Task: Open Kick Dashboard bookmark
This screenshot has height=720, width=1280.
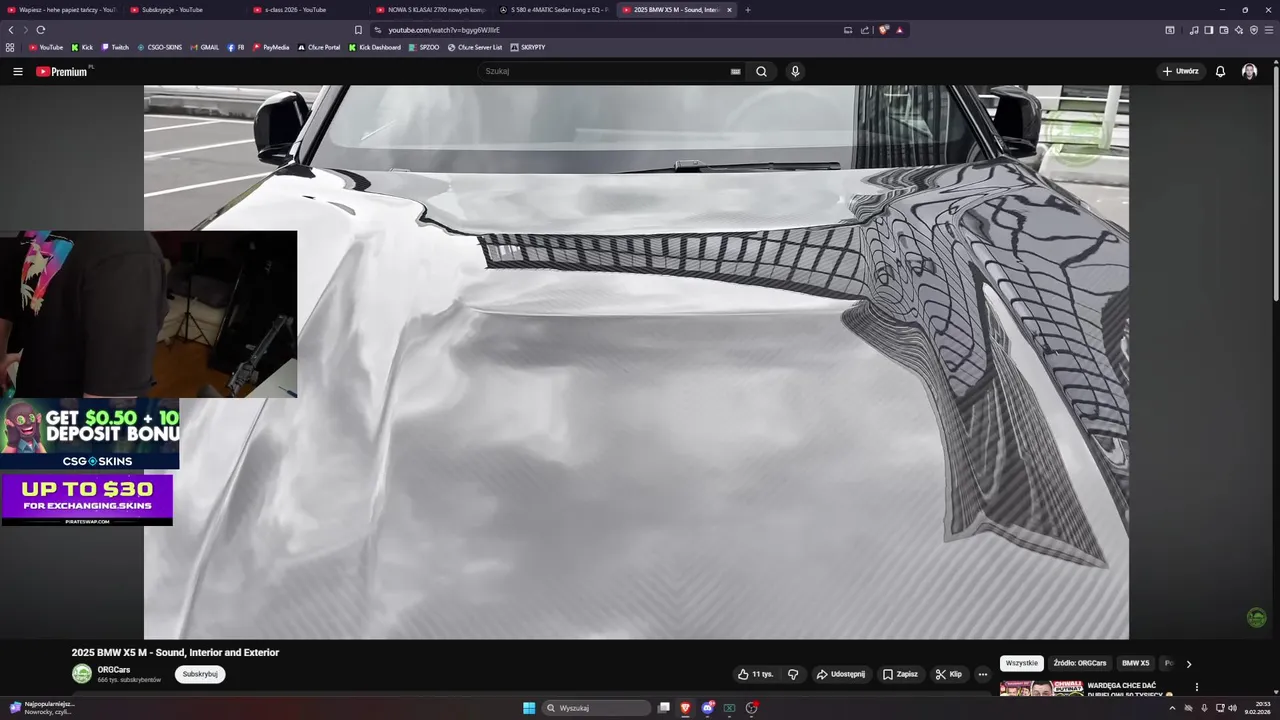Action: click(375, 47)
